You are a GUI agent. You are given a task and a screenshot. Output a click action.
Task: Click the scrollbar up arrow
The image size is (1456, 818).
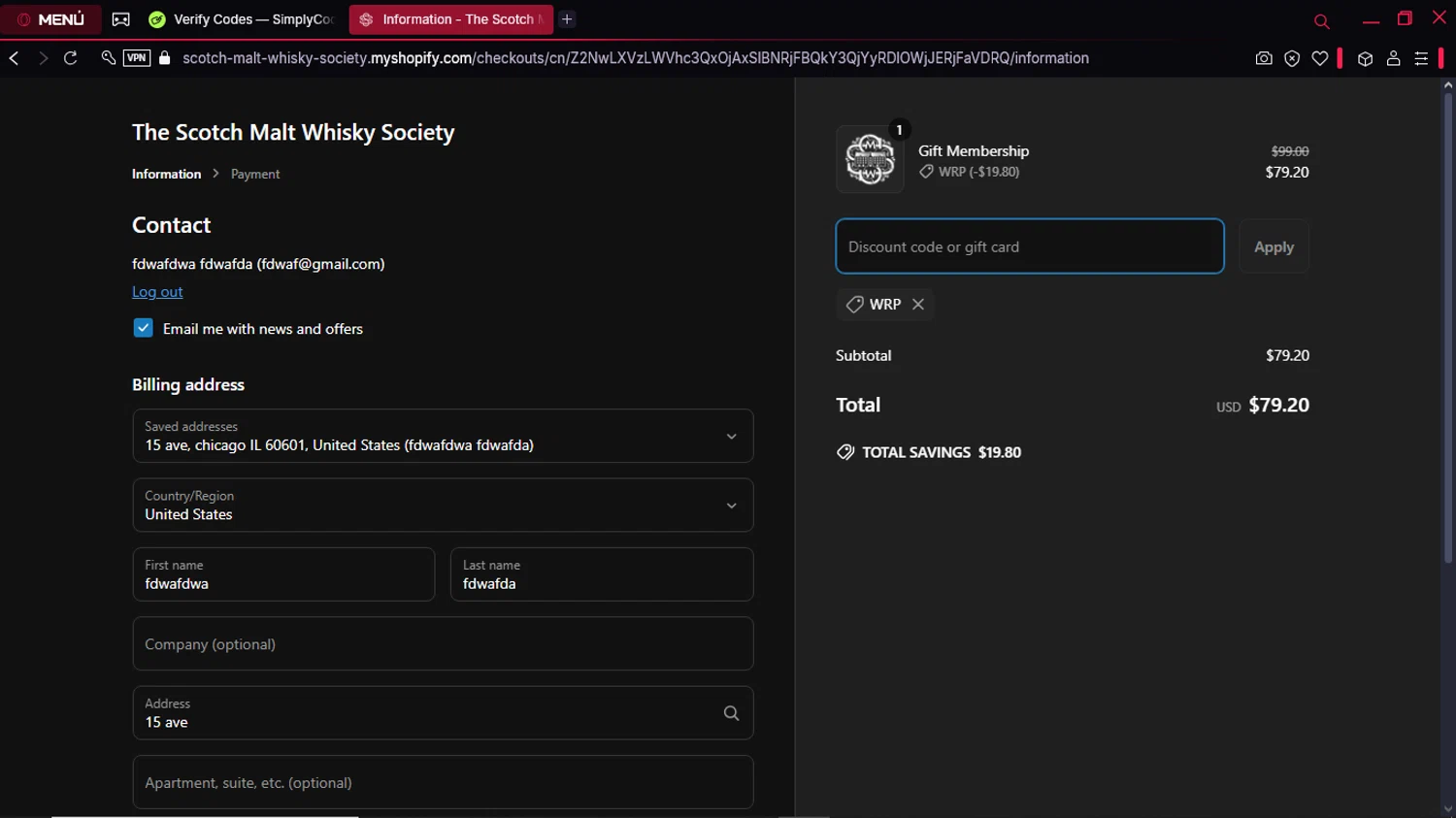coord(1448,85)
